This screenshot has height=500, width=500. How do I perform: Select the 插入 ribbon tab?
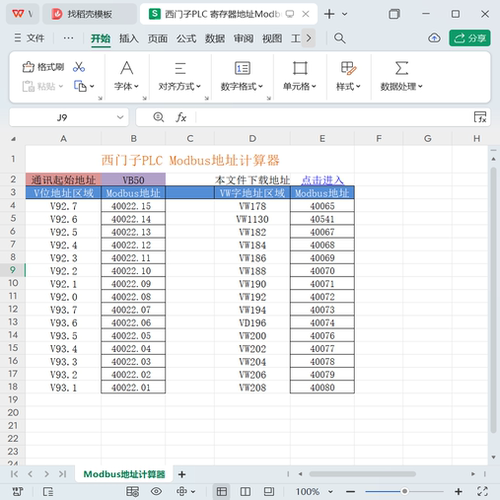pos(129,39)
